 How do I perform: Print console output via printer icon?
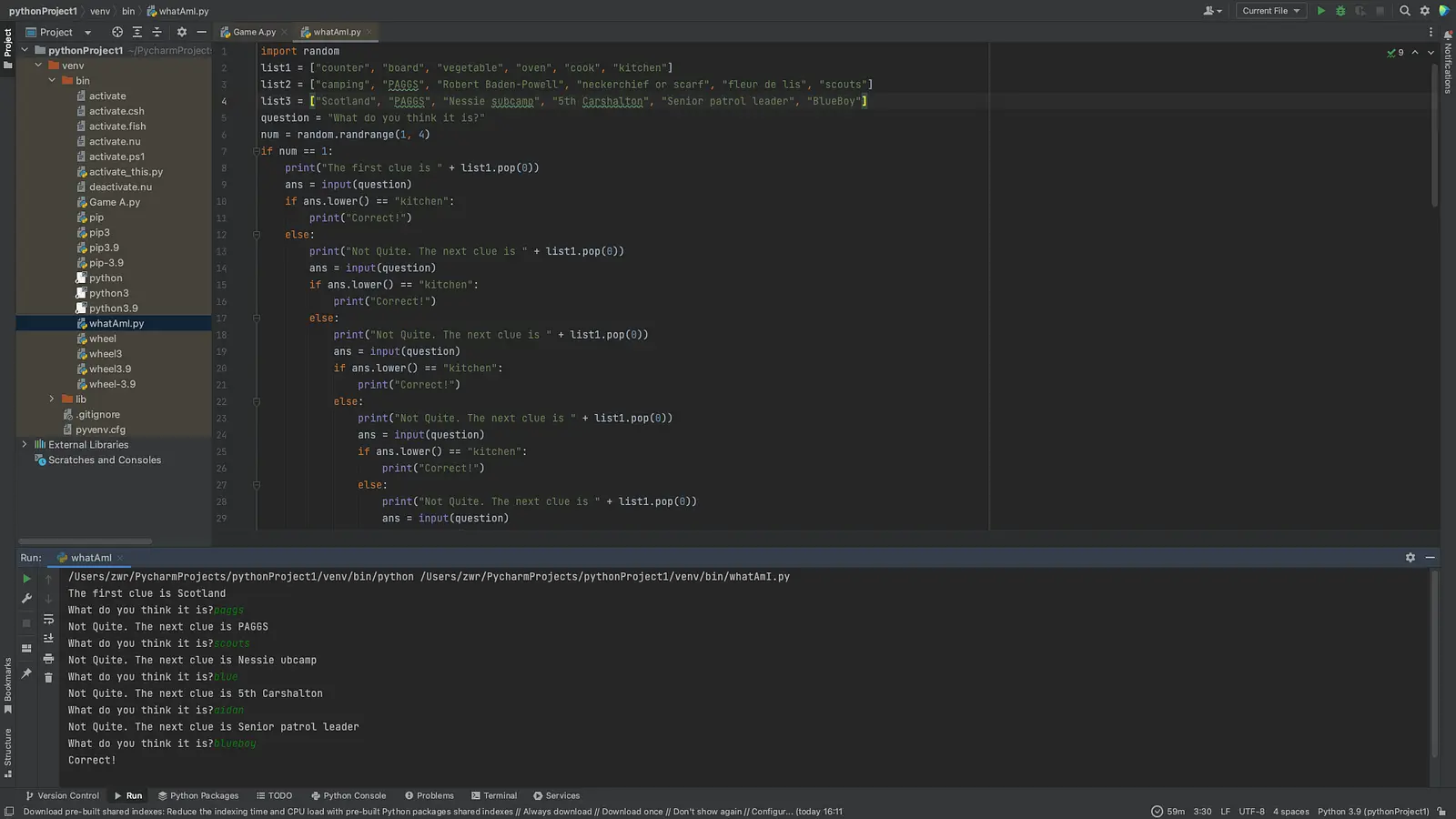click(x=48, y=658)
